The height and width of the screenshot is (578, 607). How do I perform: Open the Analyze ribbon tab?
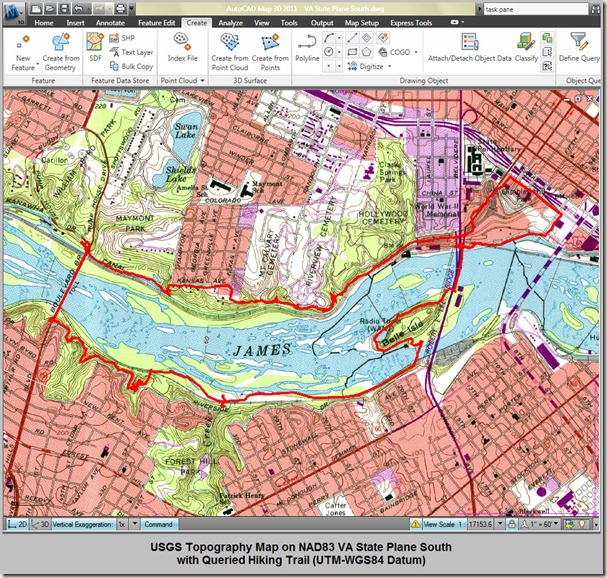[230, 23]
